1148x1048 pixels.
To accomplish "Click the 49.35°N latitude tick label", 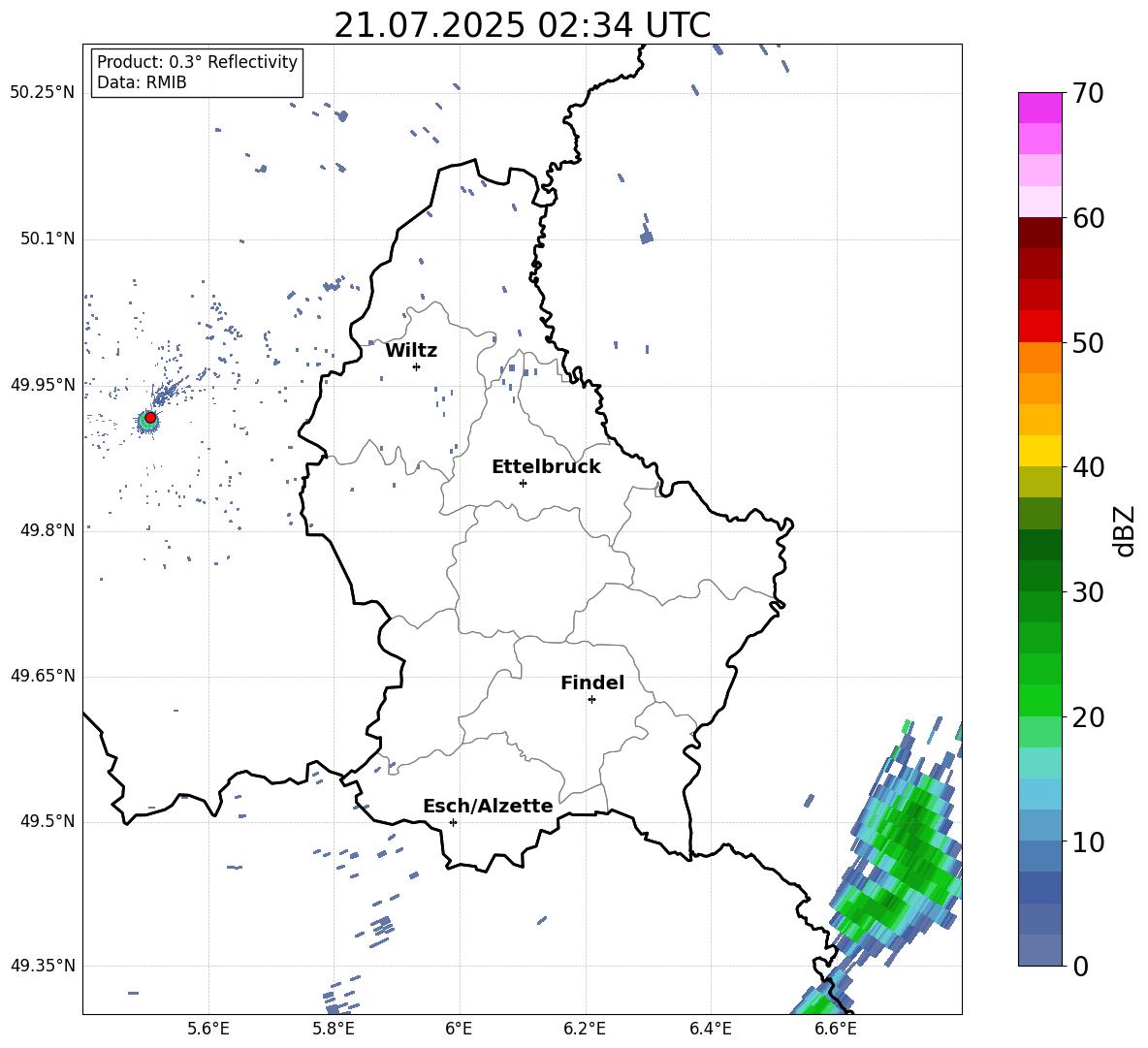I will coord(43,966).
